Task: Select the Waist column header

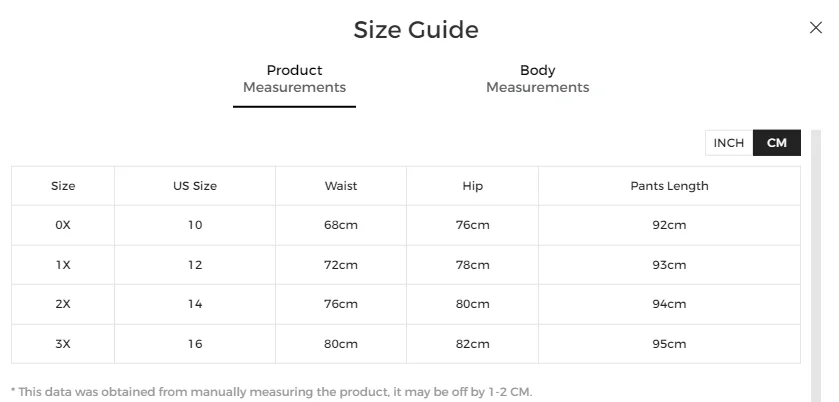Action: point(341,186)
